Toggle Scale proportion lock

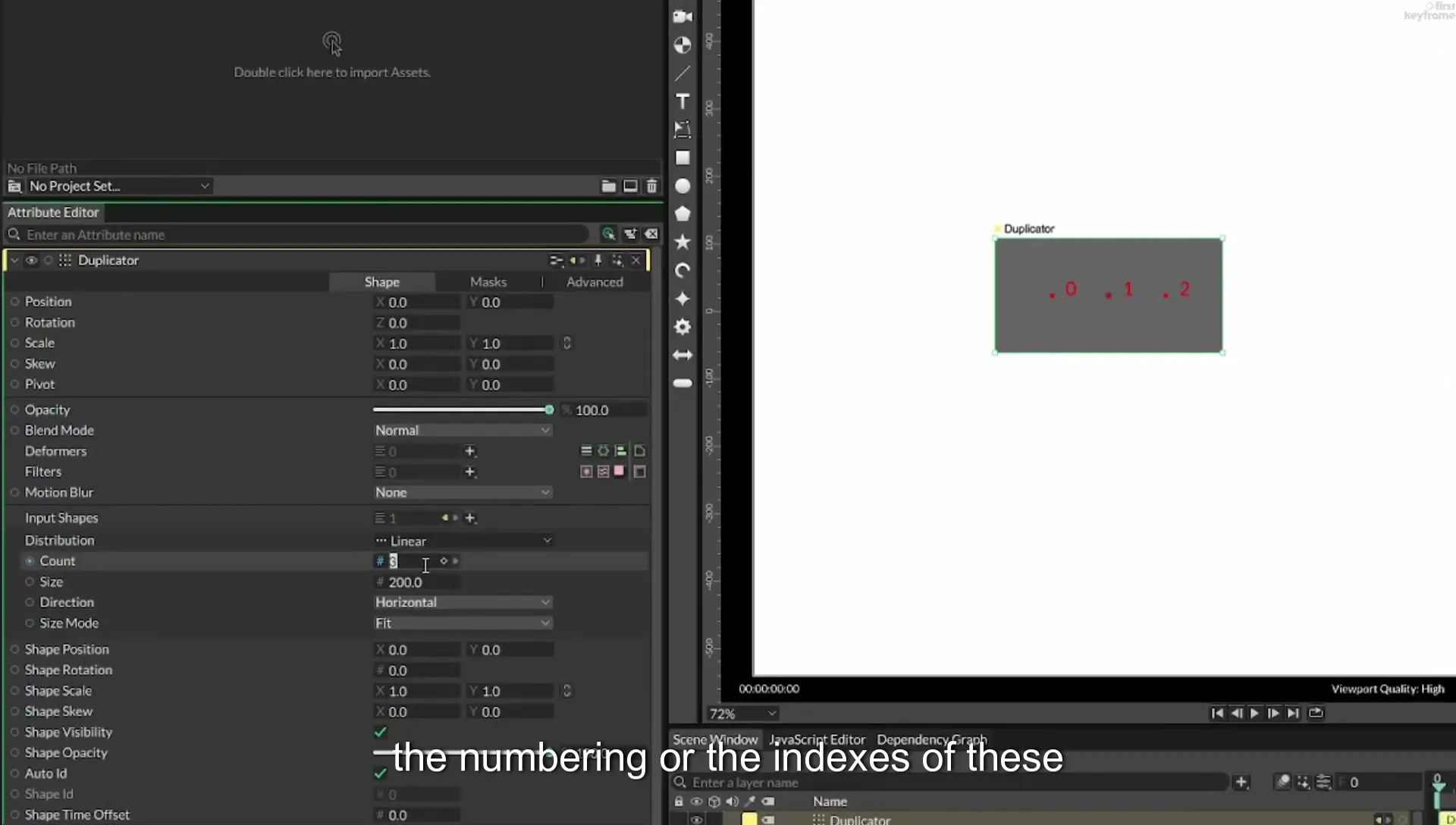pyautogui.click(x=566, y=343)
